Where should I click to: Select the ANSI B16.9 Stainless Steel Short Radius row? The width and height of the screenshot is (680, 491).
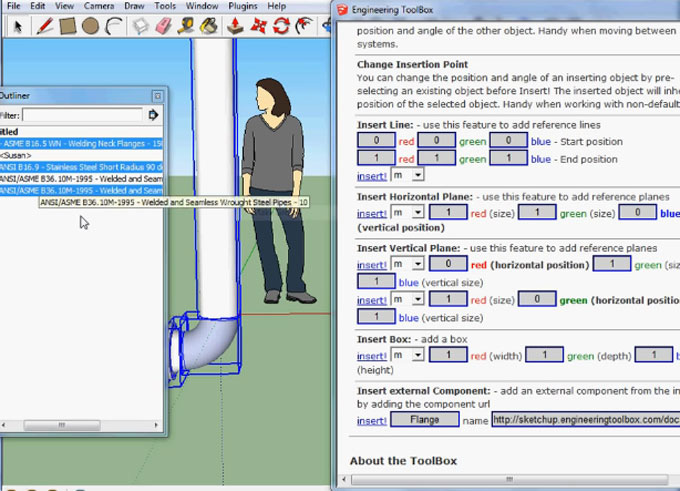tap(81, 167)
